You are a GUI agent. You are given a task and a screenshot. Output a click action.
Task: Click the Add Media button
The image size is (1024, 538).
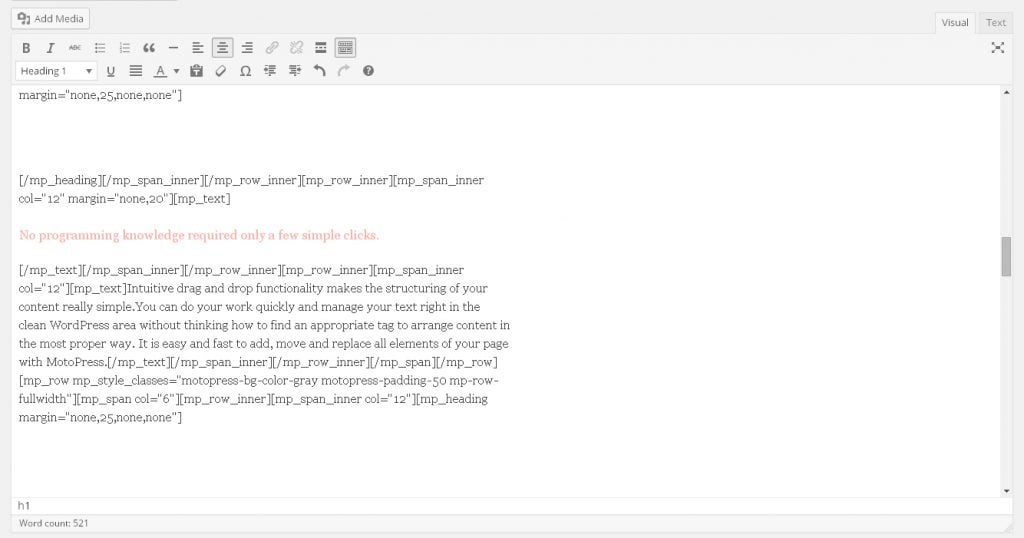pyautogui.click(x=52, y=19)
